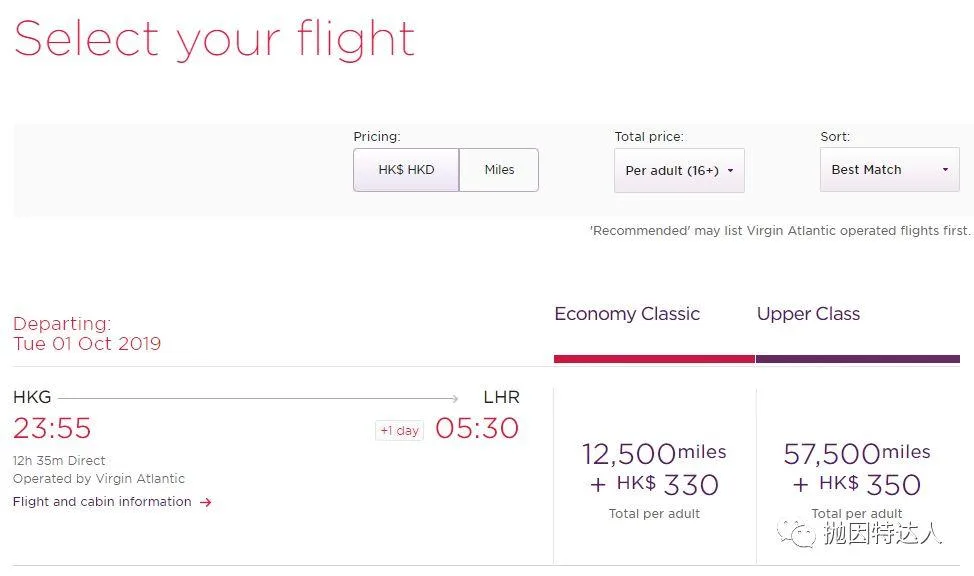974x576 pixels.
Task: Select HK$ HKD pricing option
Action: tap(406, 169)
